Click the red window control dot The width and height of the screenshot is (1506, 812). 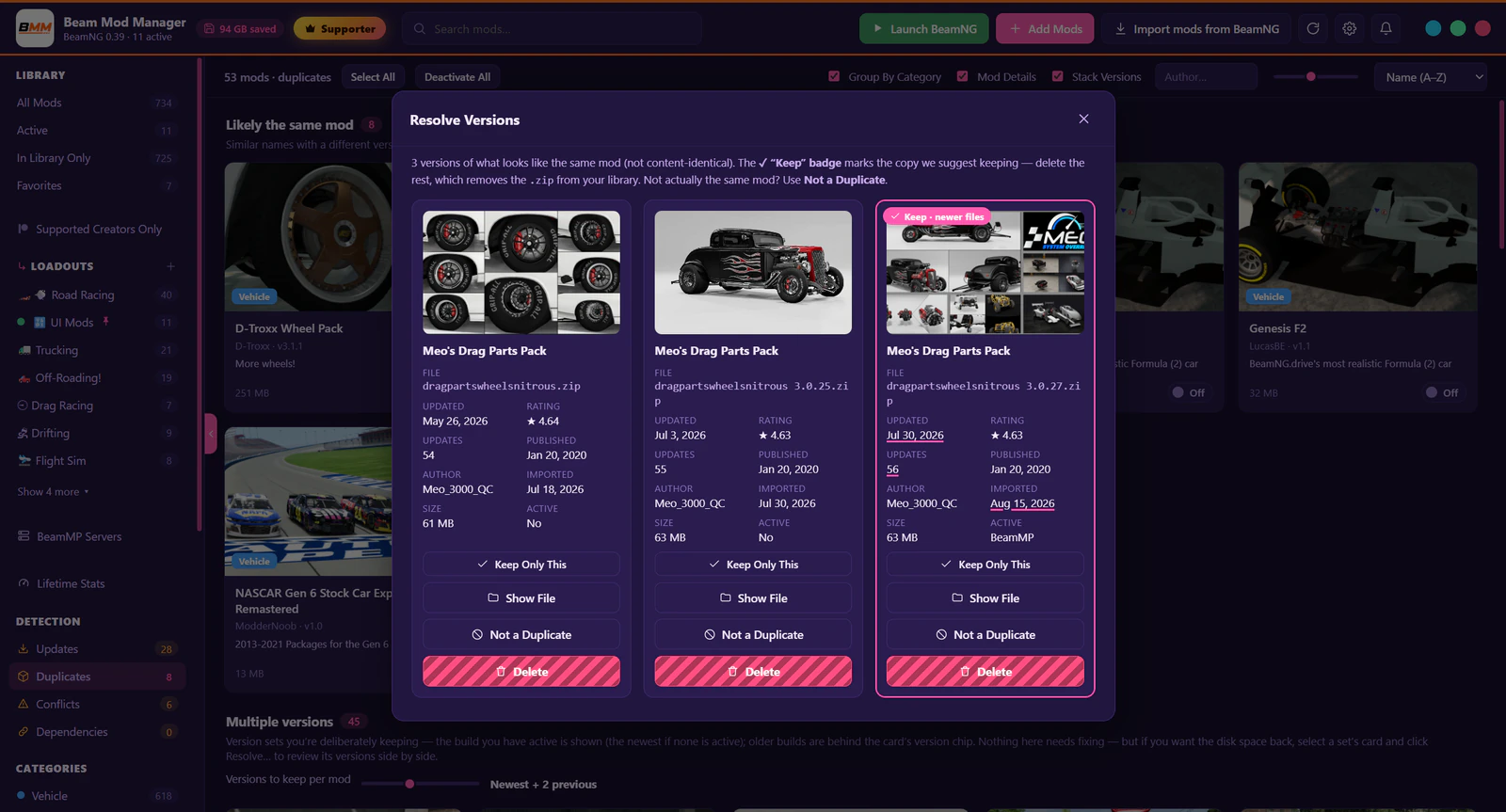pos(1482,28)
